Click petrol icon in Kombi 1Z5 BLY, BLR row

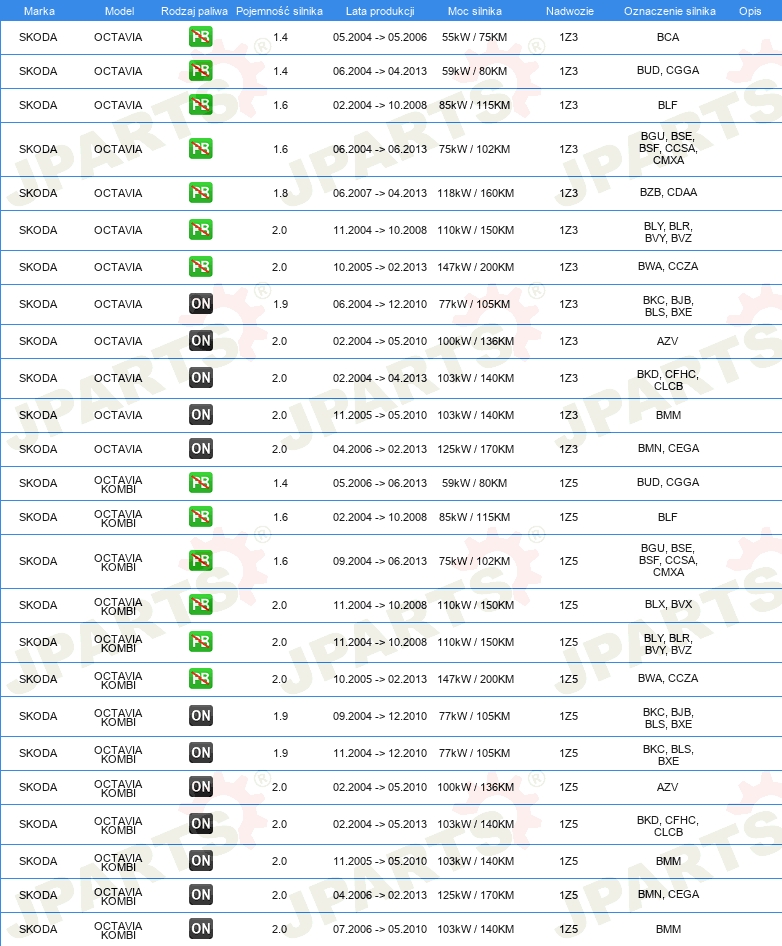[x=200, y=641]
